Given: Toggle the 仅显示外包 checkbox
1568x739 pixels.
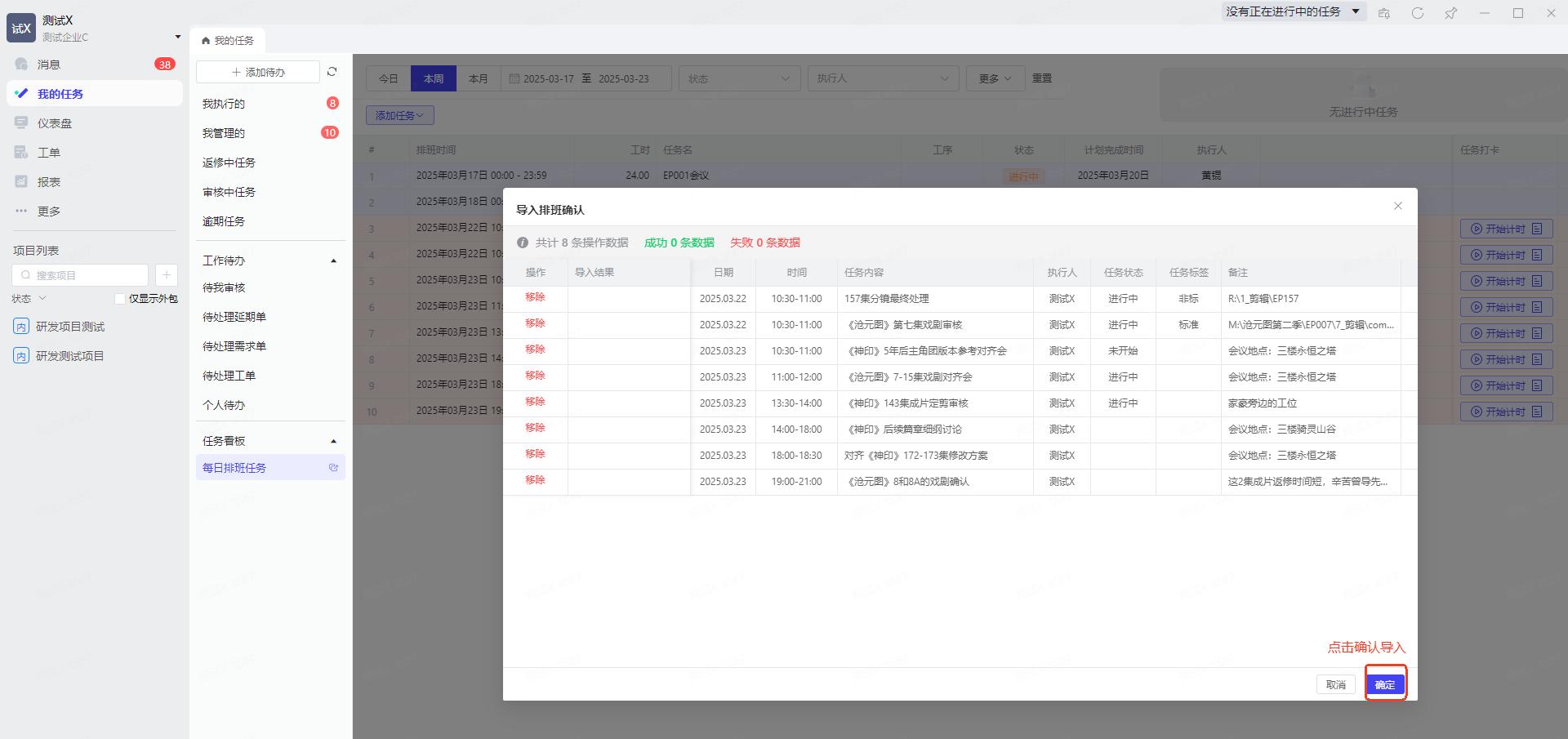Looking at the screenshot, I should 120,299.
